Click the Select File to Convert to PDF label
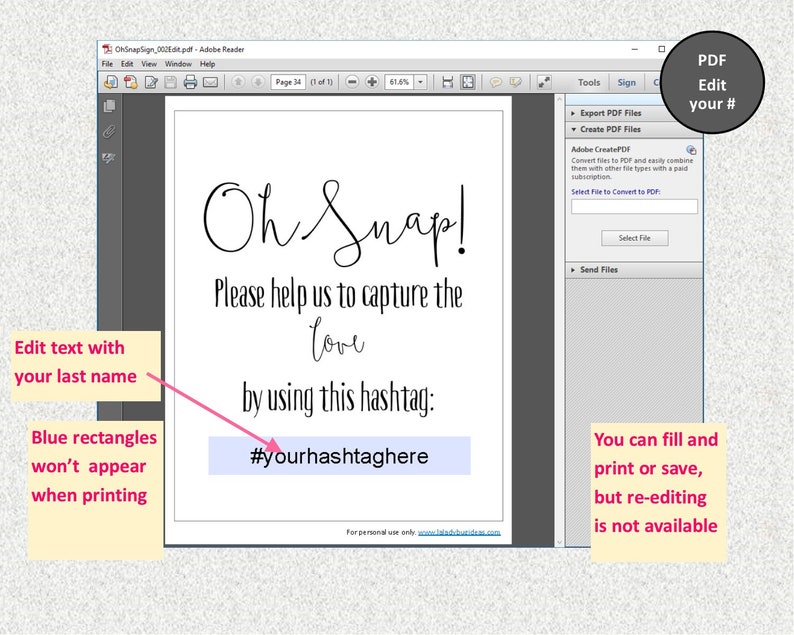The image size is (794, 635). click(x=616, y=192)
